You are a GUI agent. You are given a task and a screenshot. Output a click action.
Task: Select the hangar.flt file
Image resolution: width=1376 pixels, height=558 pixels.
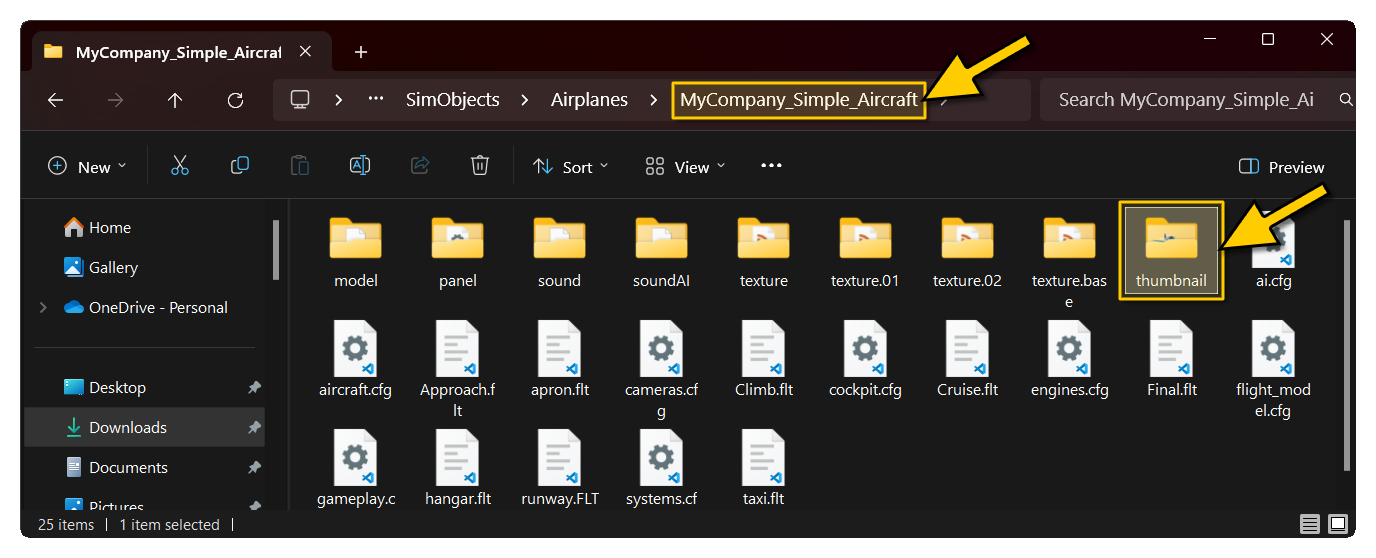[x=458, y=470]
